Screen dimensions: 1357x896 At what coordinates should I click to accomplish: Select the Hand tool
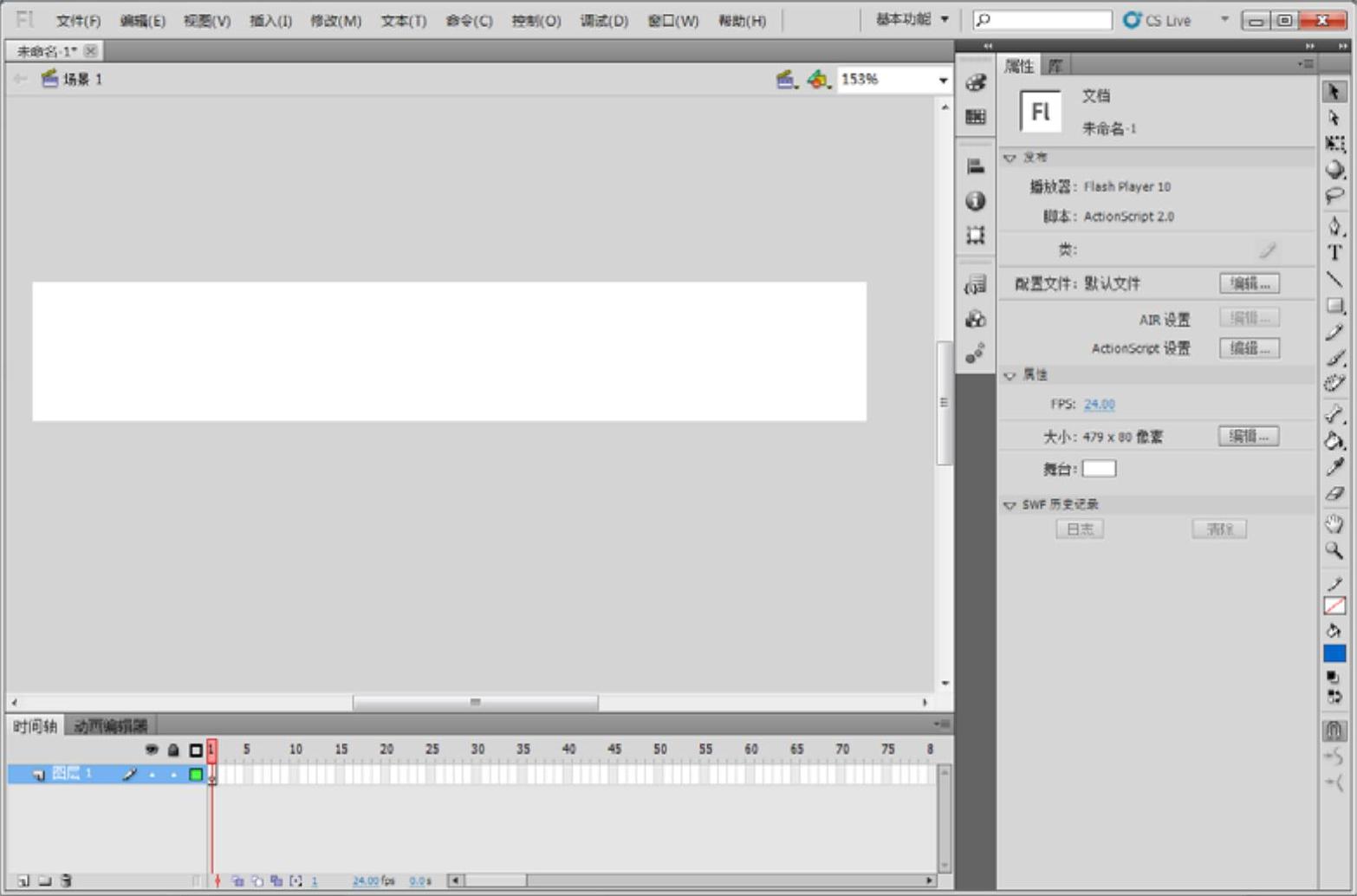(x=1334, y=523)
